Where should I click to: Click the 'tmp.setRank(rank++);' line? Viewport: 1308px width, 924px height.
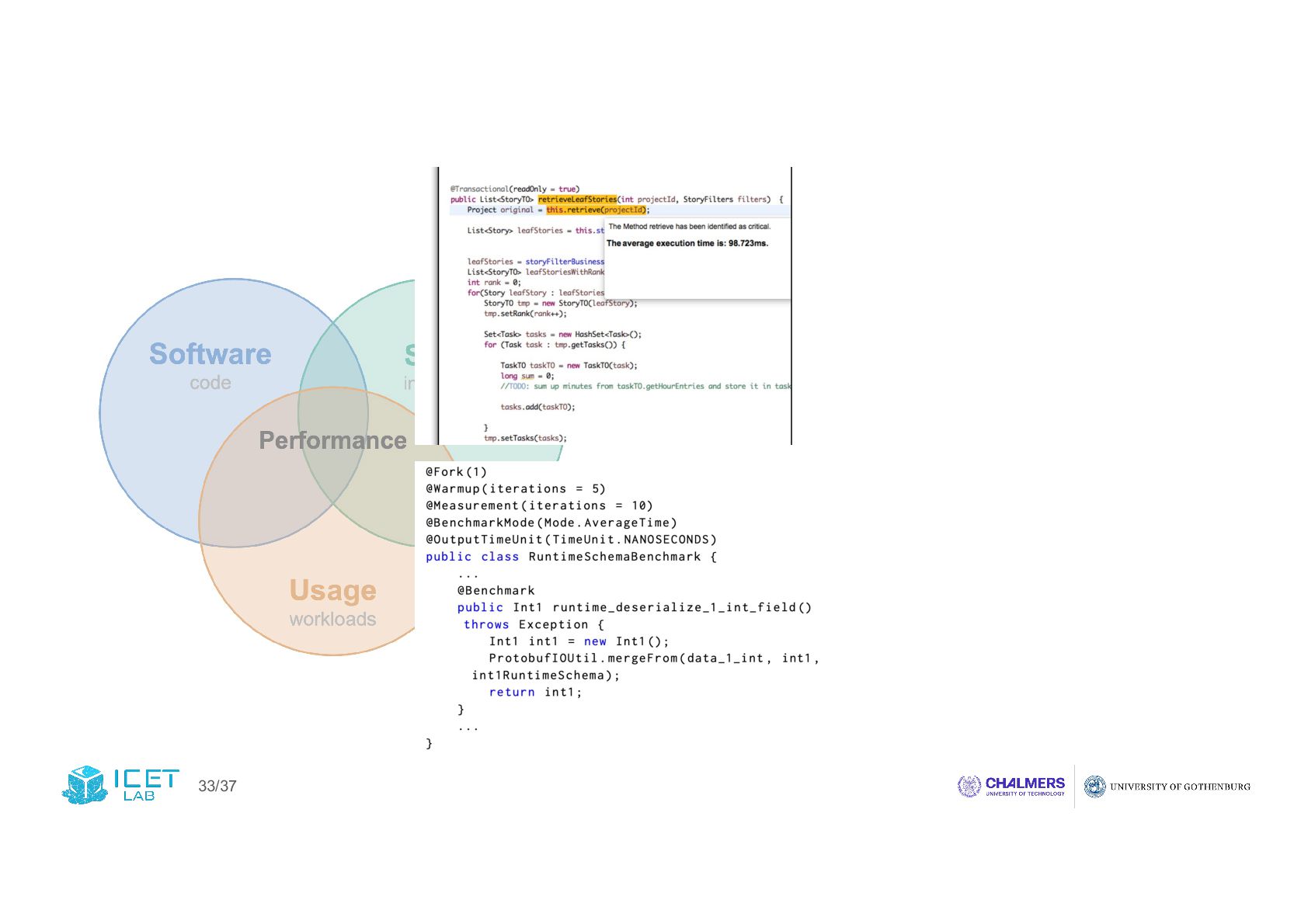pyautogui.click(x=526, y=314)
